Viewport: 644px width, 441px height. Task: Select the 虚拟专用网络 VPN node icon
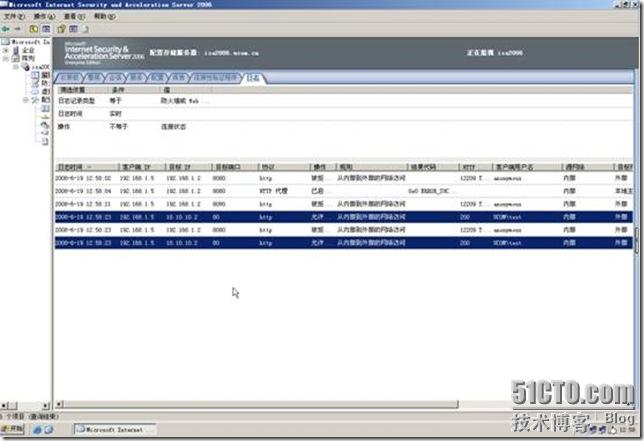pos(36,91)
